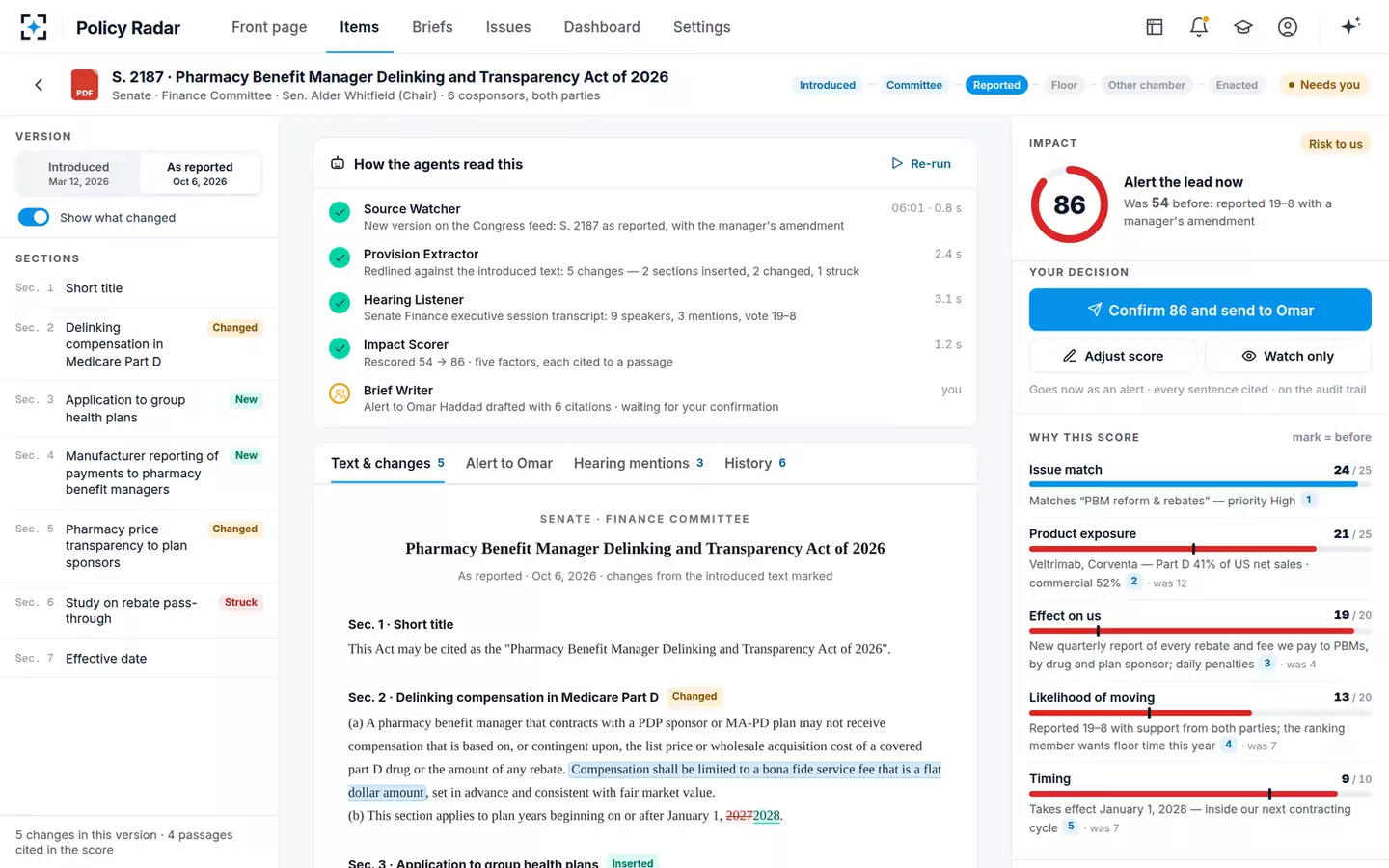1389x868 pixels.
Task: Click the Policy Radar logo icon
Action: [34, 27]
